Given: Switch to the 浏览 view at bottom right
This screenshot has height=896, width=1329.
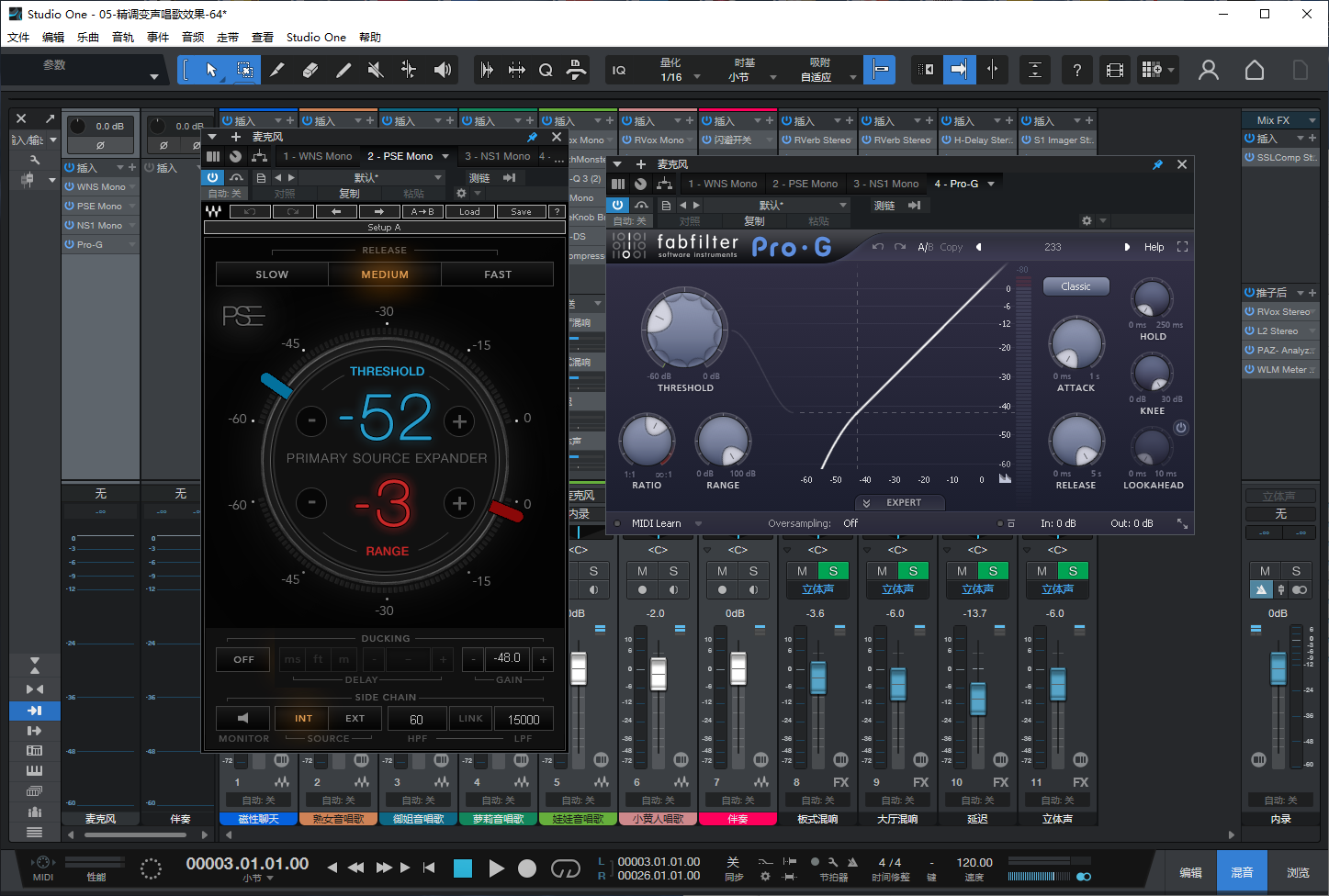Looking at the screenshot, I should point(1298,870).
